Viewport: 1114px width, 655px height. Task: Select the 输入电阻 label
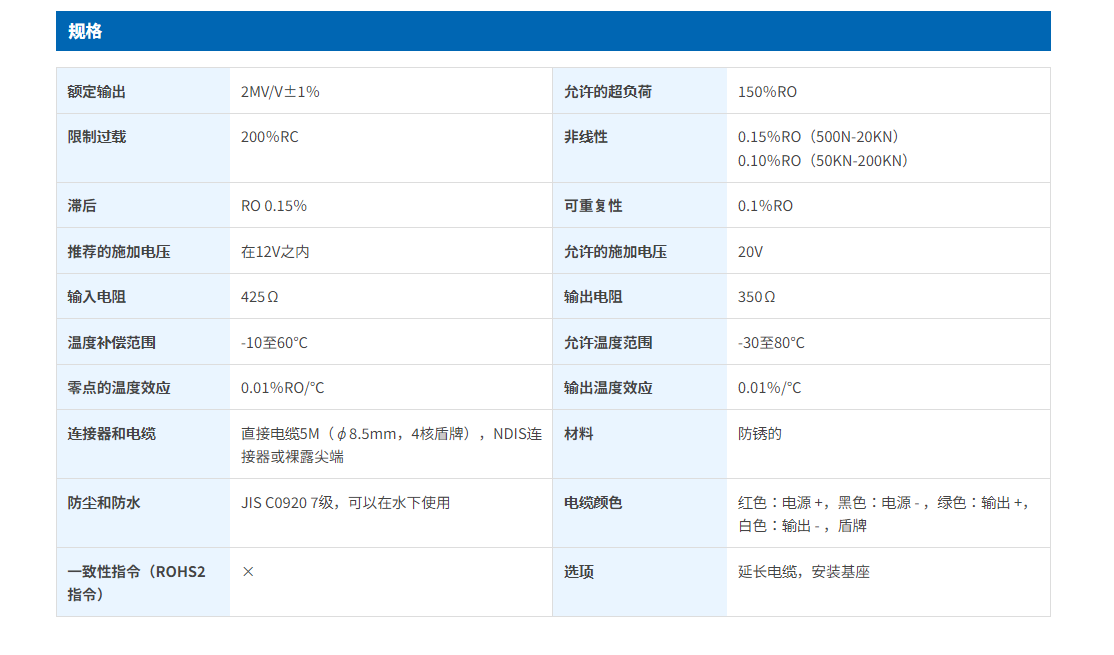pos(97,297)
